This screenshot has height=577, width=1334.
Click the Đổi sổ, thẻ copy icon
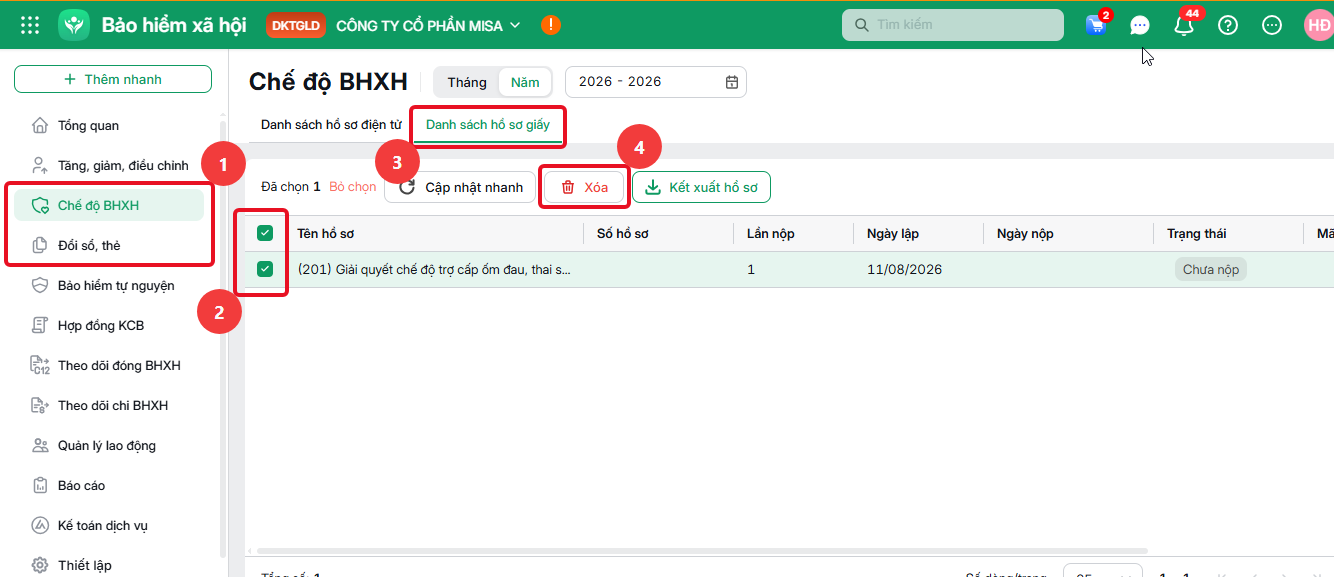[x=40, y=245]
